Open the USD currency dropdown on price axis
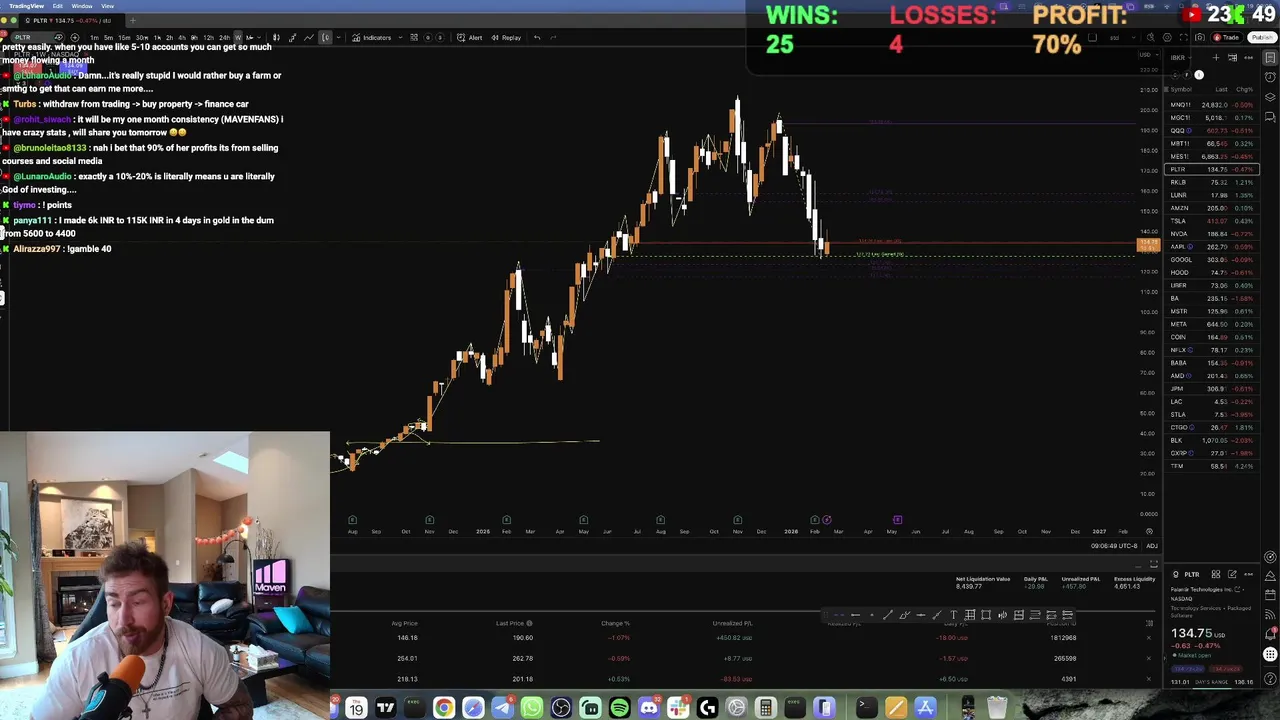1280x720 pixels. pyautogui.click(x=1149, y=55)
